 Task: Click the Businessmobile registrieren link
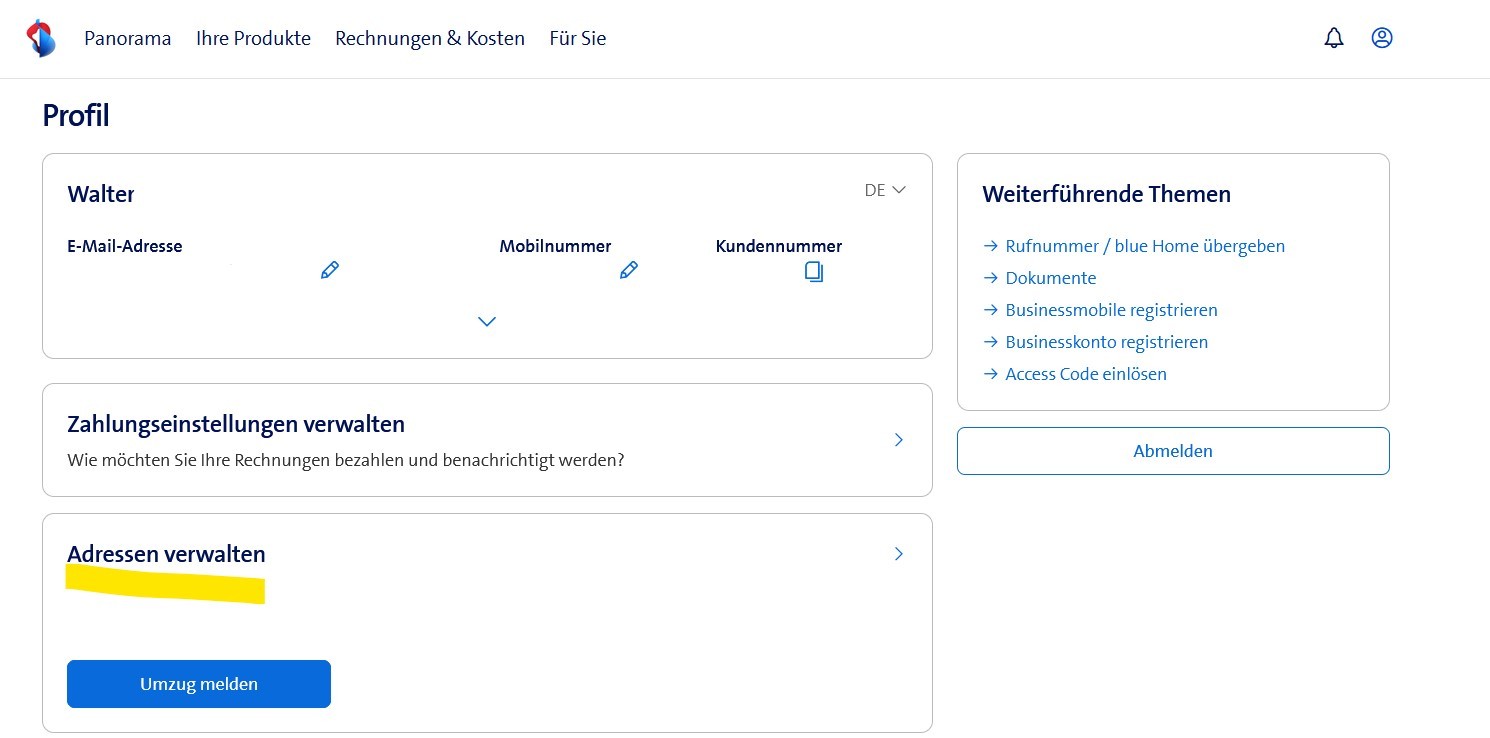tap(1111, 310)
